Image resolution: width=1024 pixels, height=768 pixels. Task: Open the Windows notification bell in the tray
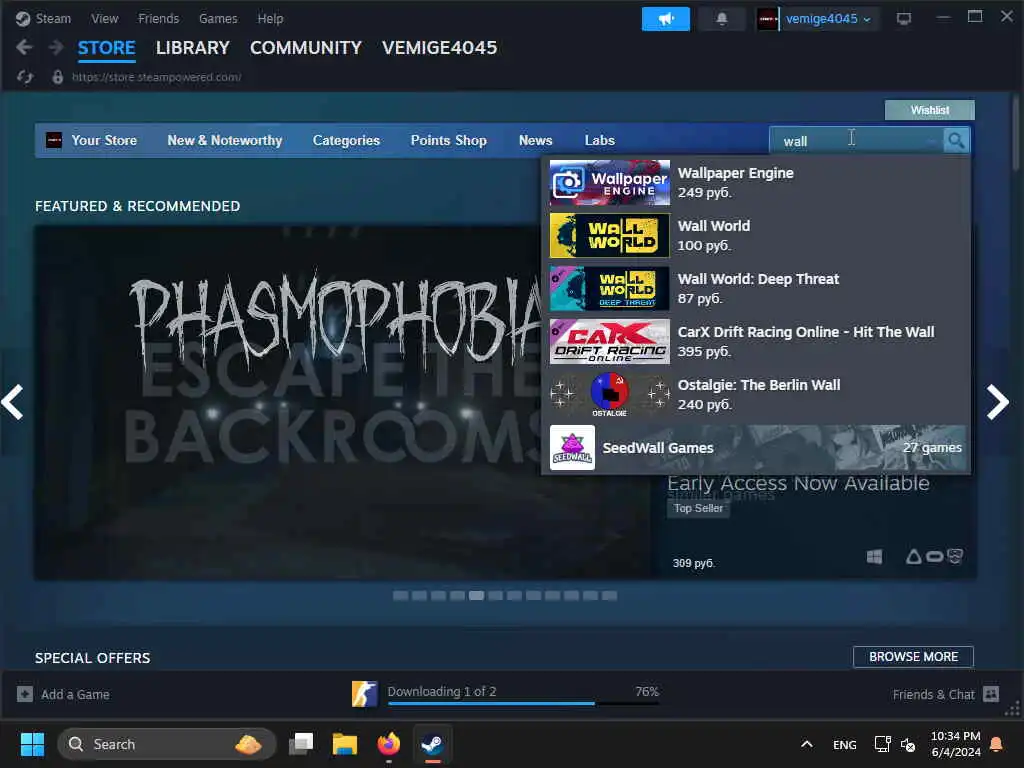pos(997,744)
